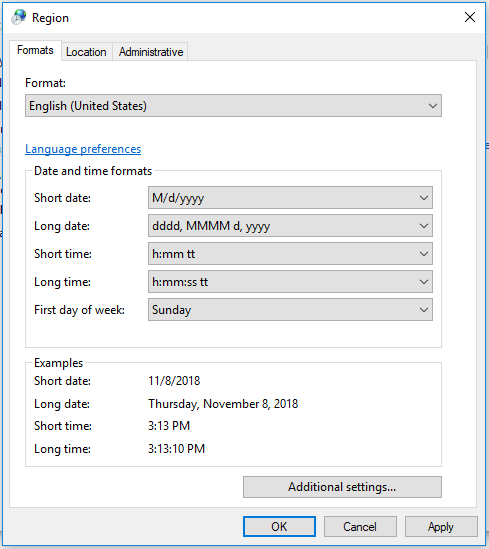Apply changes with the Apply button

441,527
